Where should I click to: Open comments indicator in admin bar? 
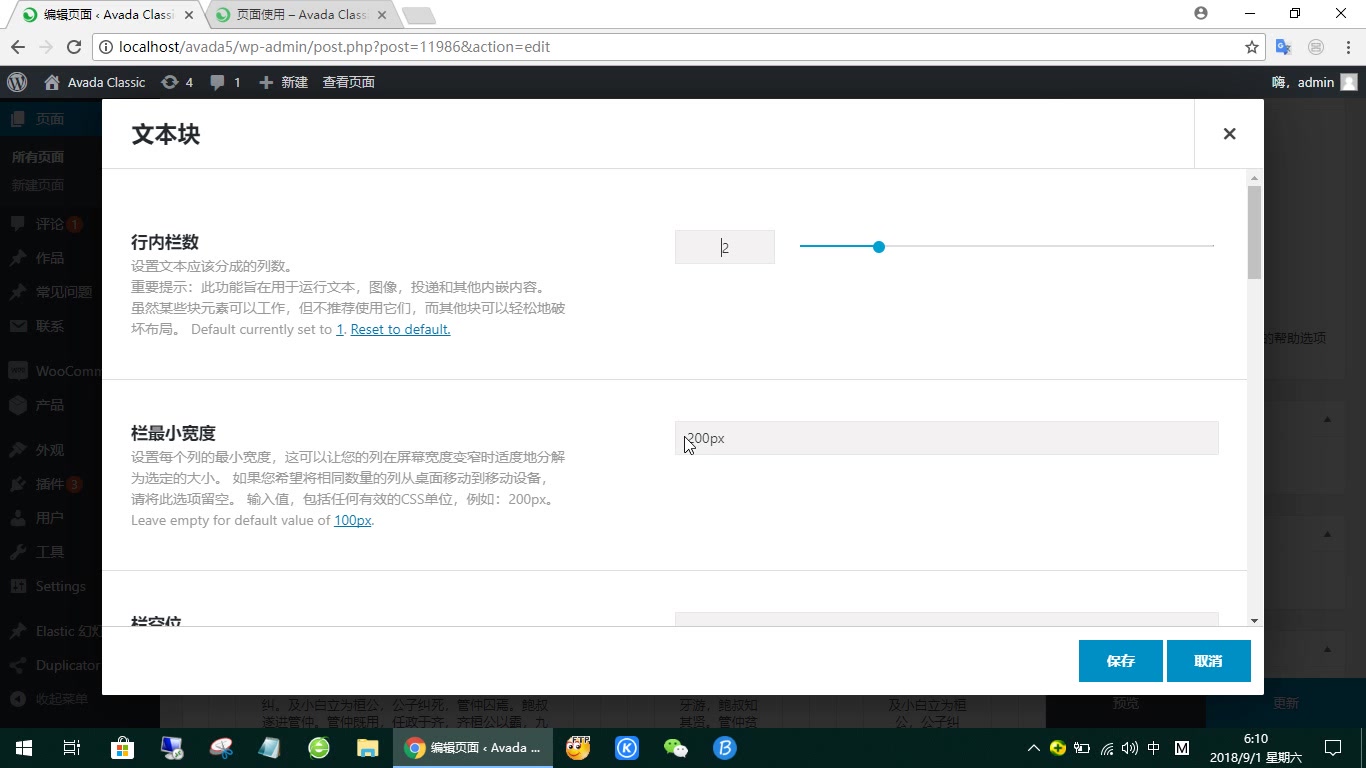click(225, 82)
